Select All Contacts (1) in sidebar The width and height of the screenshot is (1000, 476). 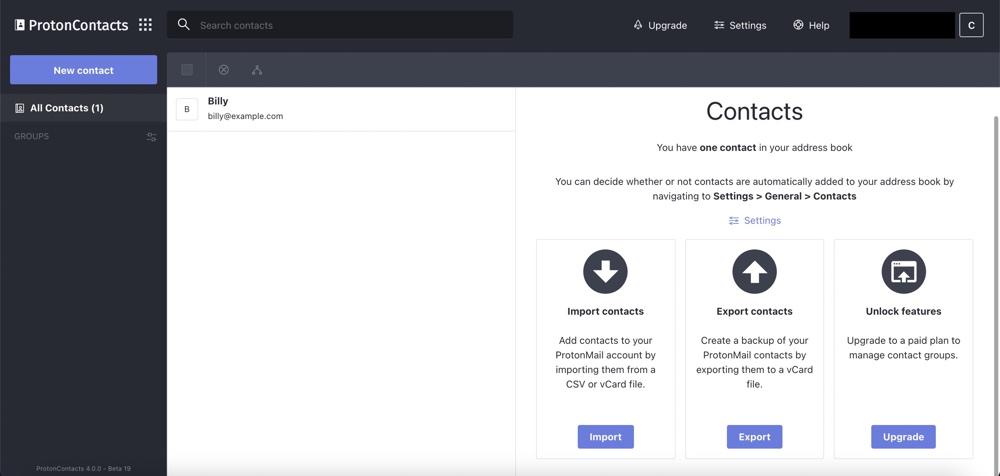pyautogui.click(x=84, y=108)
